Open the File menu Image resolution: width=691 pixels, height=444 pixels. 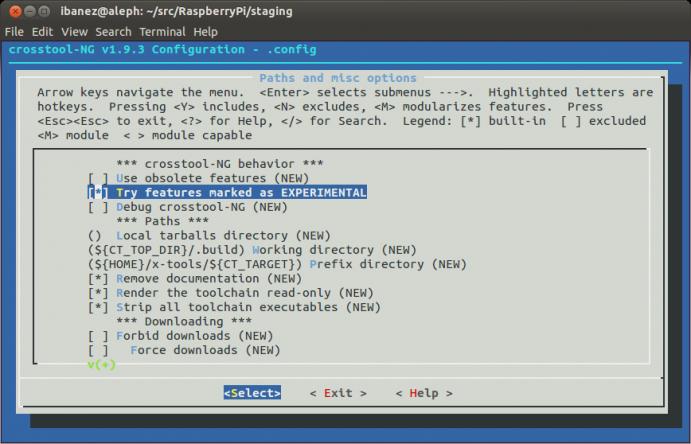(x=14, y=32)
